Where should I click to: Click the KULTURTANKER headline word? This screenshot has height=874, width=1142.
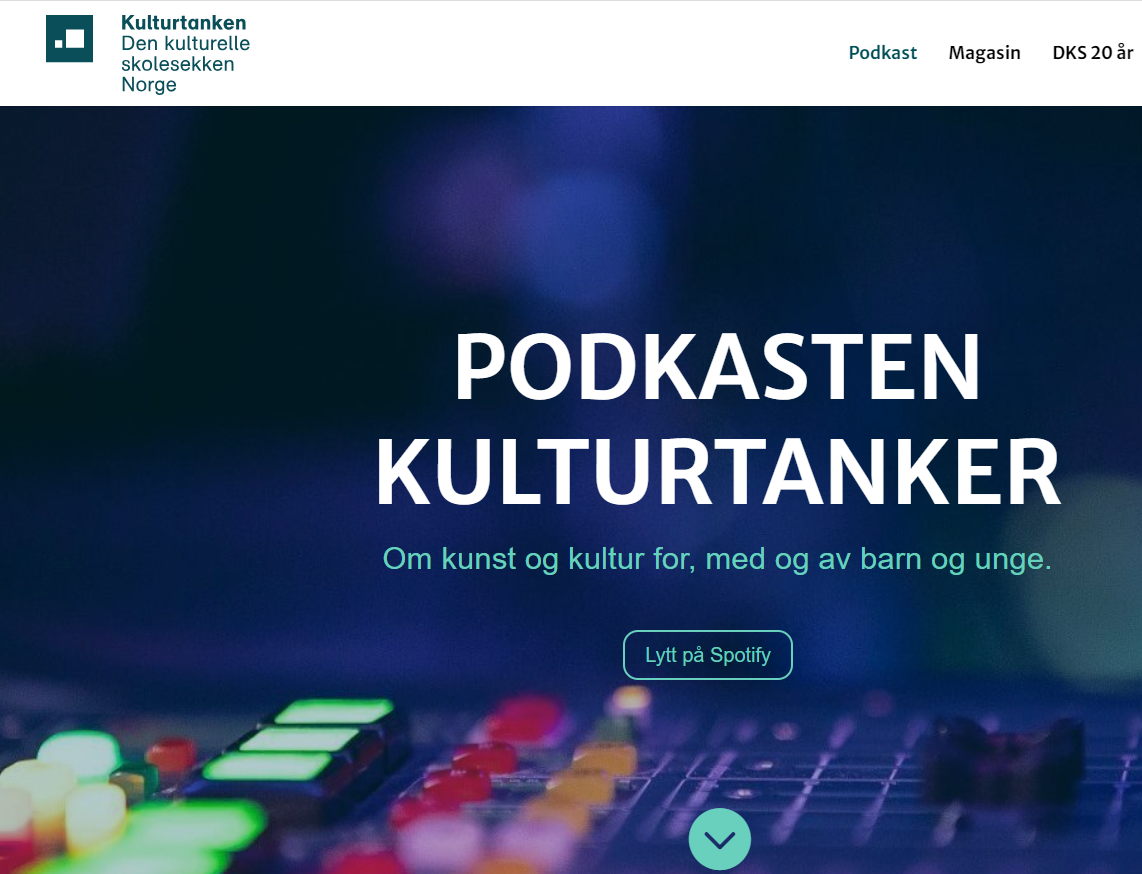coord(717,471)
